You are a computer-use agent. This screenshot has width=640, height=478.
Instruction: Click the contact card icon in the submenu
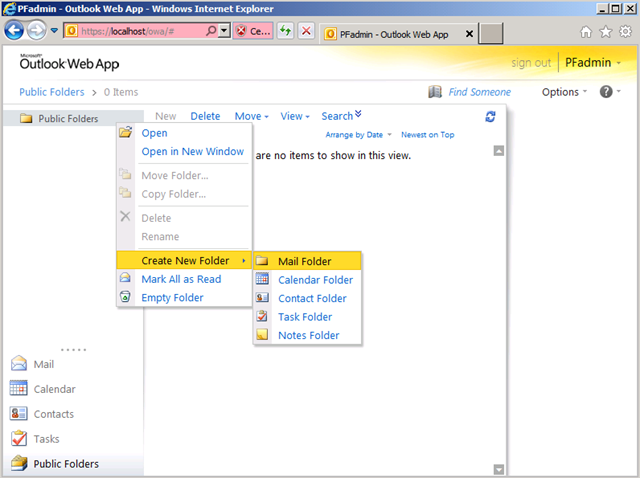point(262,298)
